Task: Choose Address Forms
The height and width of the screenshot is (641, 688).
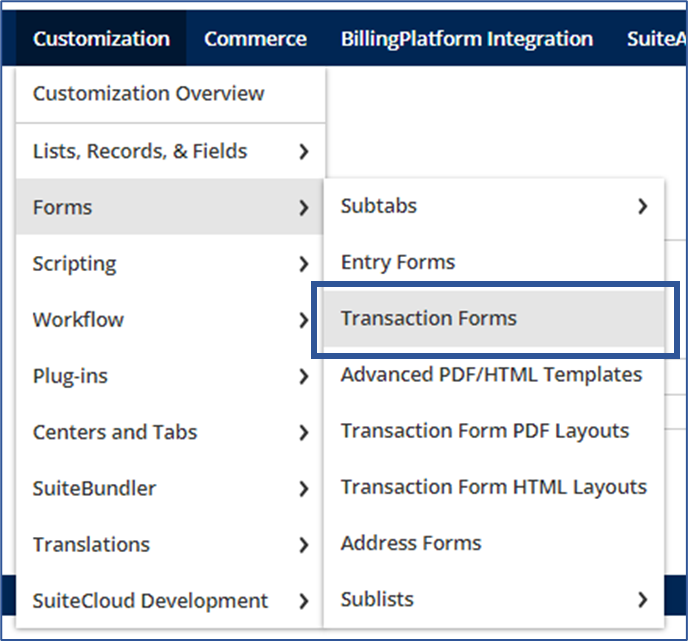Action: [x=494, y=543]
